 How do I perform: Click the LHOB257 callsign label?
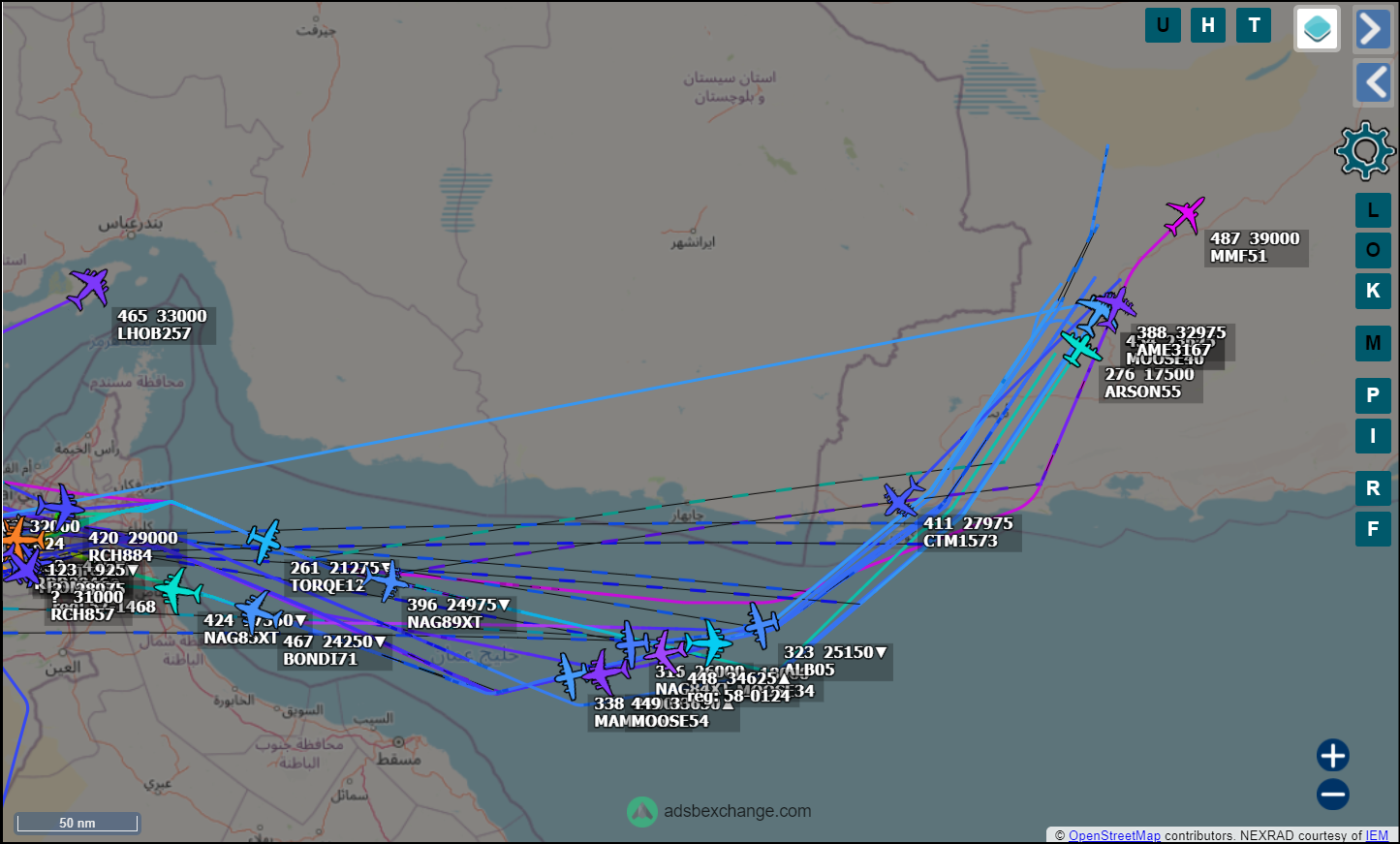point(154,334)
